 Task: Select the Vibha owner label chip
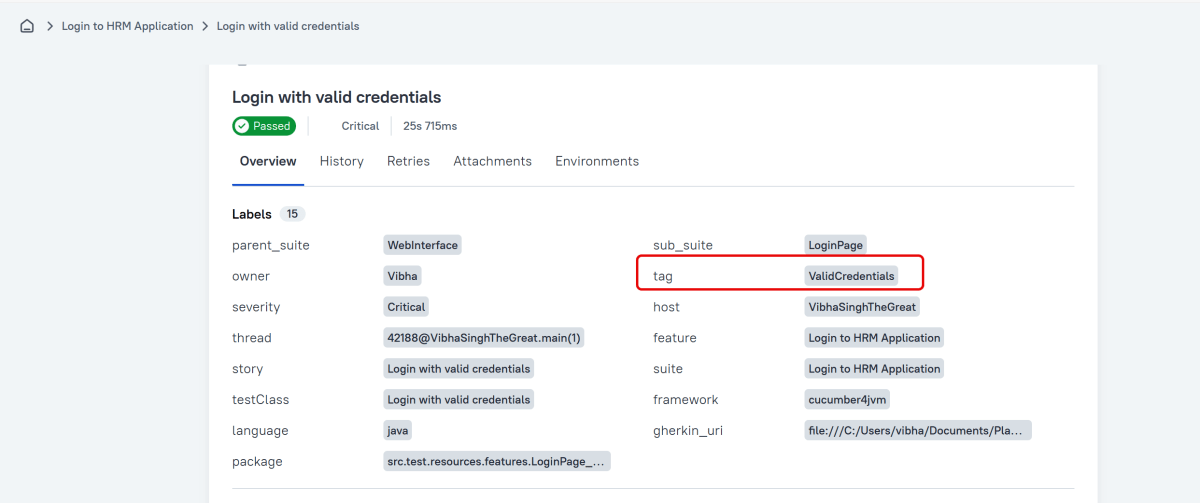point(403,276)
